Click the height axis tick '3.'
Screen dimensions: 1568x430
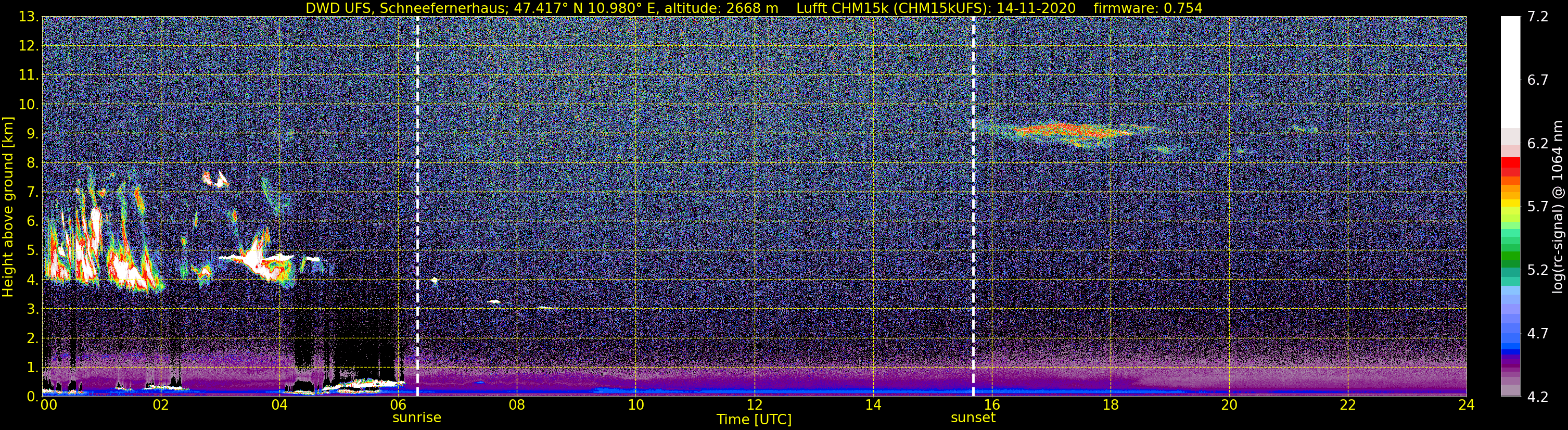pos(33,309)
